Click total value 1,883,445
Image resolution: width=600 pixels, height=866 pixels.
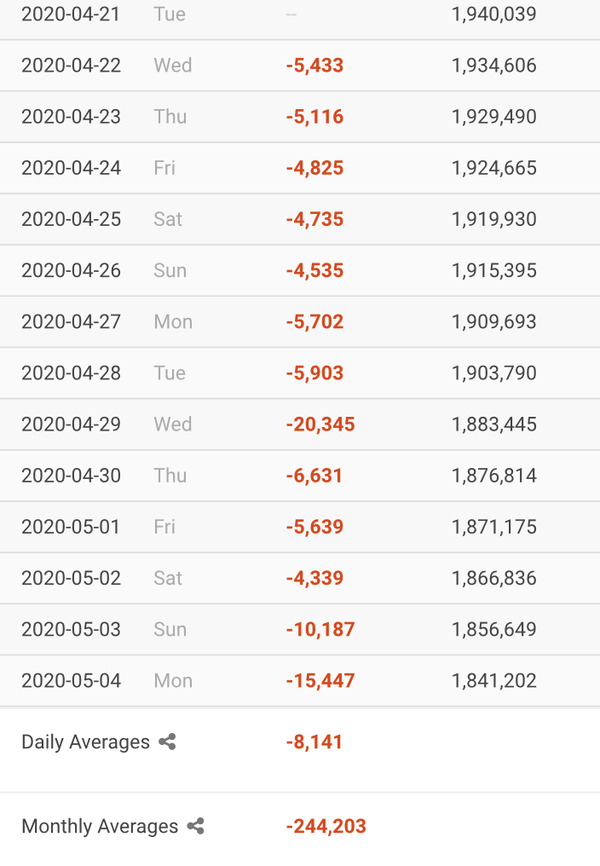pyautogui.click(x=494, y=424)
